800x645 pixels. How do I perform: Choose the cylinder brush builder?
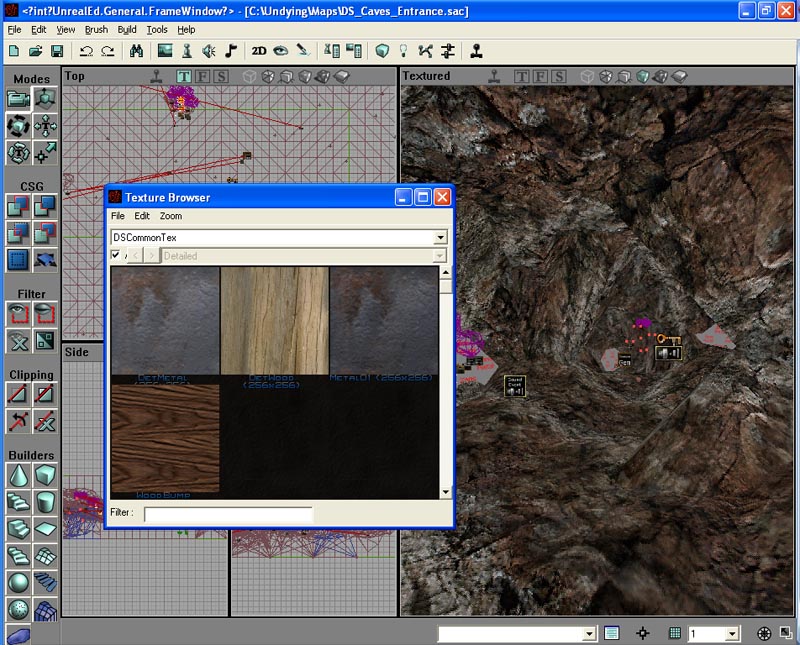45,502
